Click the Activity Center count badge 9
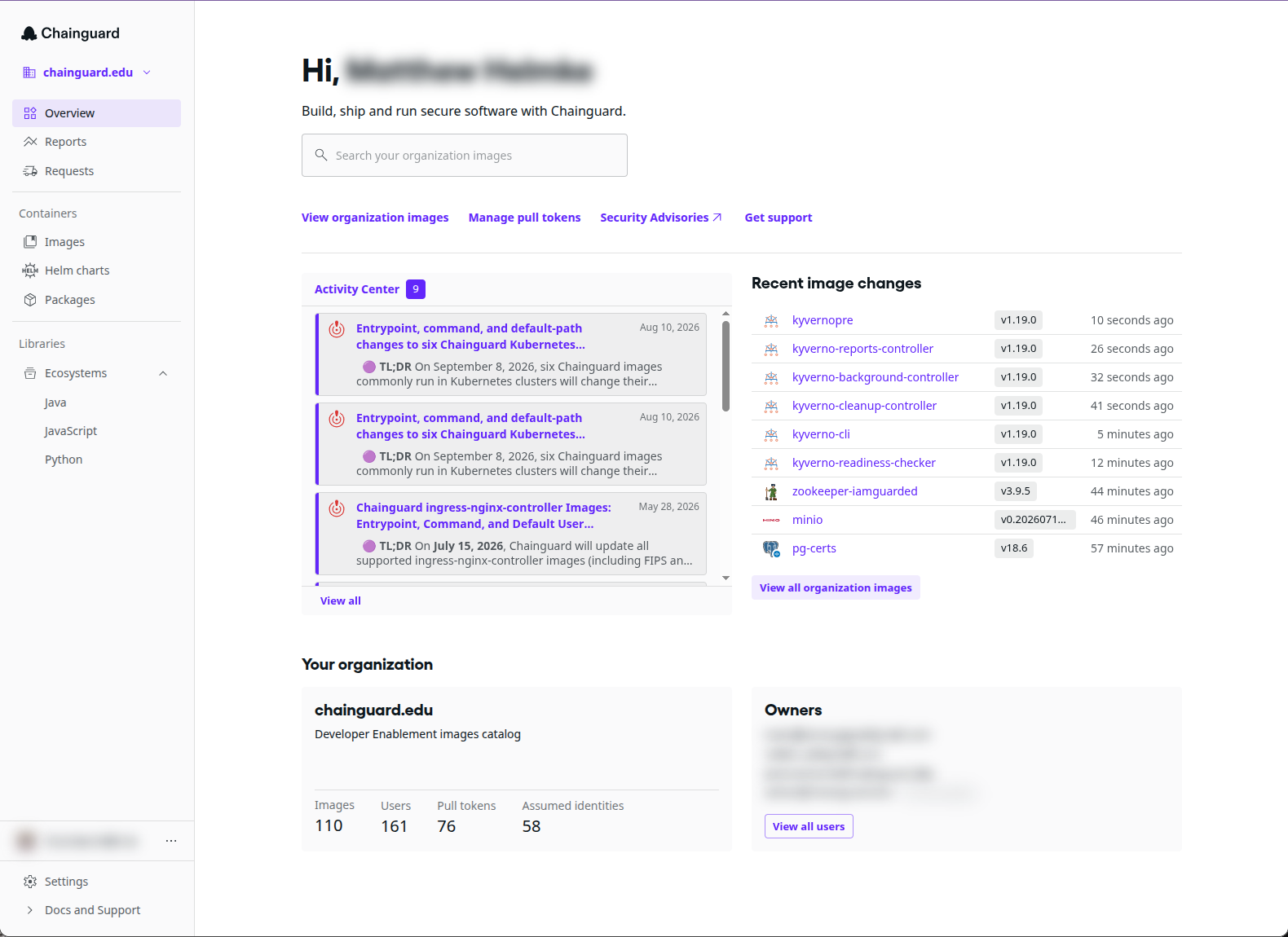This screenshot has height=937, width=1288. [416, 289]
